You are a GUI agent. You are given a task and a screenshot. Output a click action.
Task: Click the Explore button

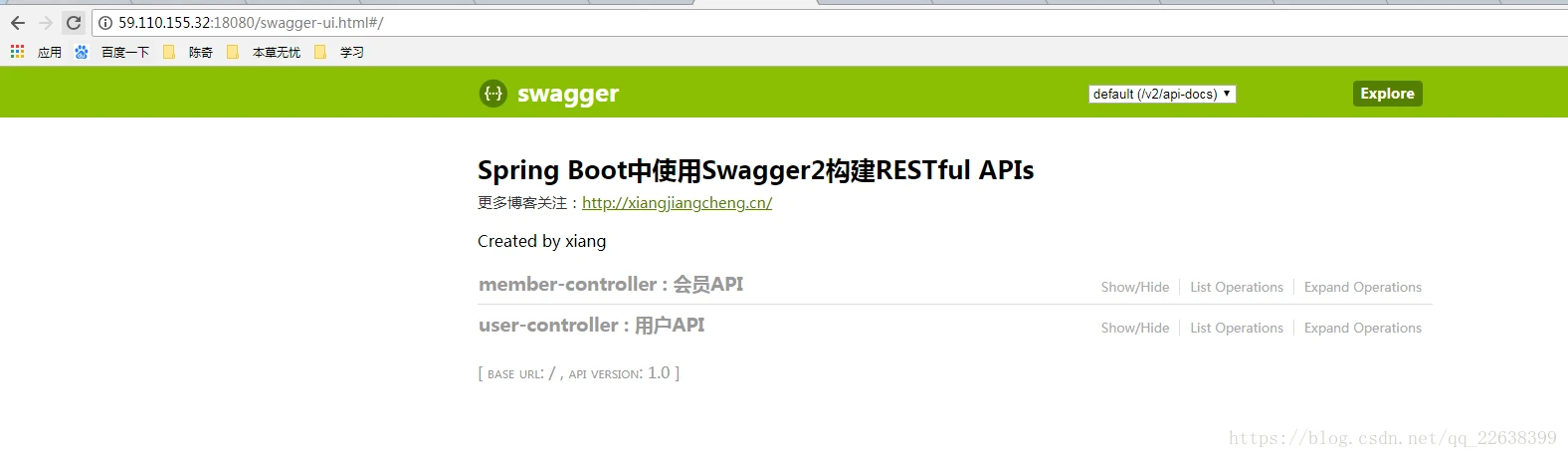1387,94
